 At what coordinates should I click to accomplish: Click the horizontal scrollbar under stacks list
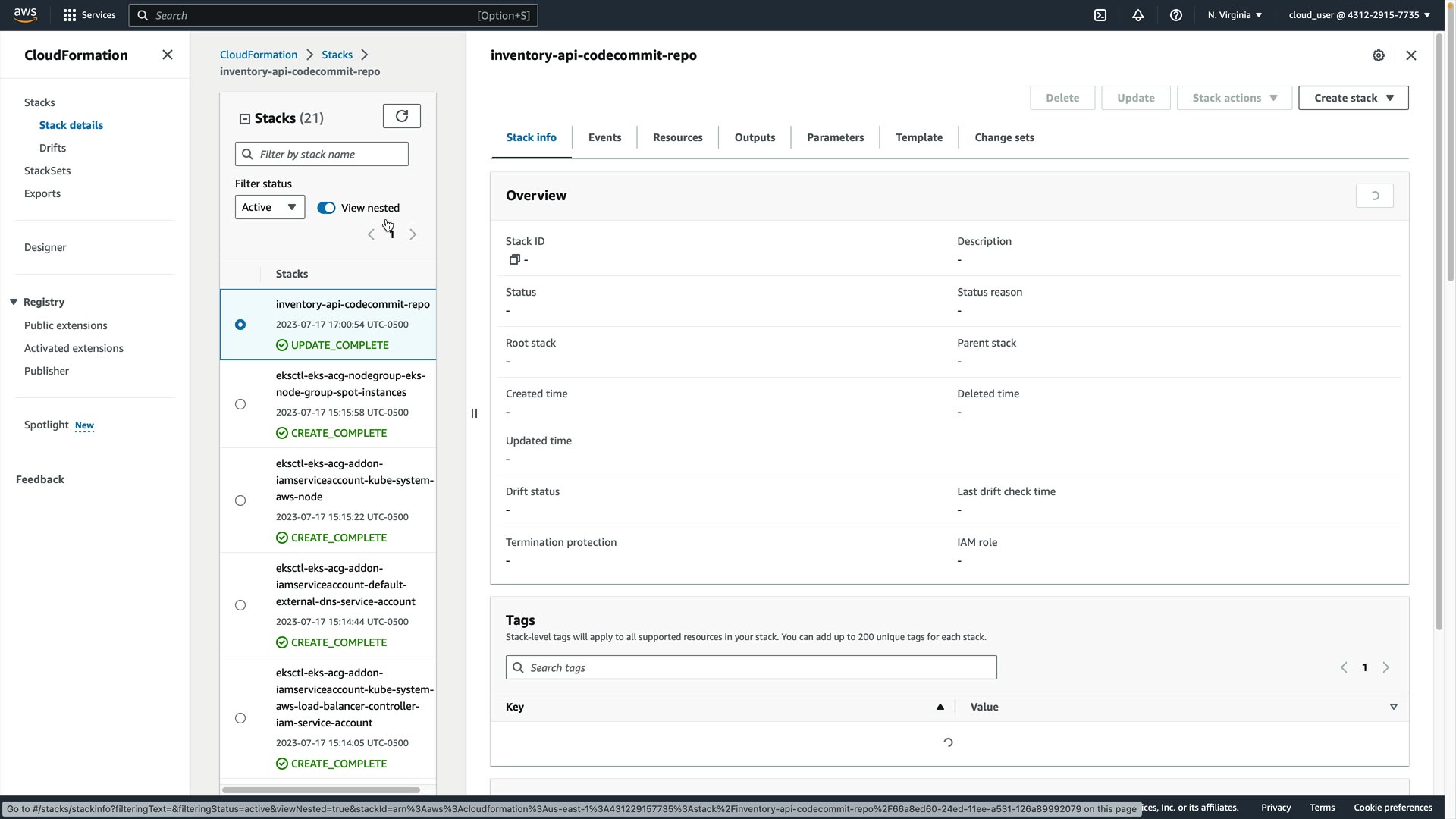pyautogui.click(x=321, y=790)
